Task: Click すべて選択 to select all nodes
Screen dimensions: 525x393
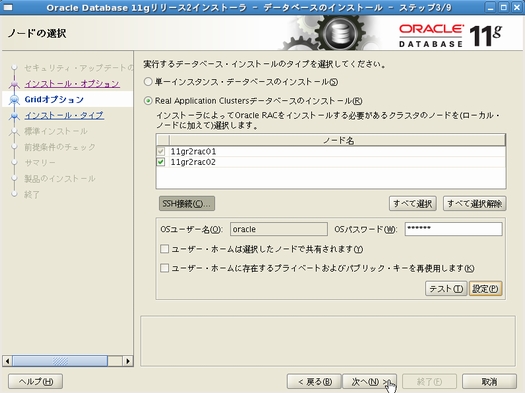Action: coord(412,204)
